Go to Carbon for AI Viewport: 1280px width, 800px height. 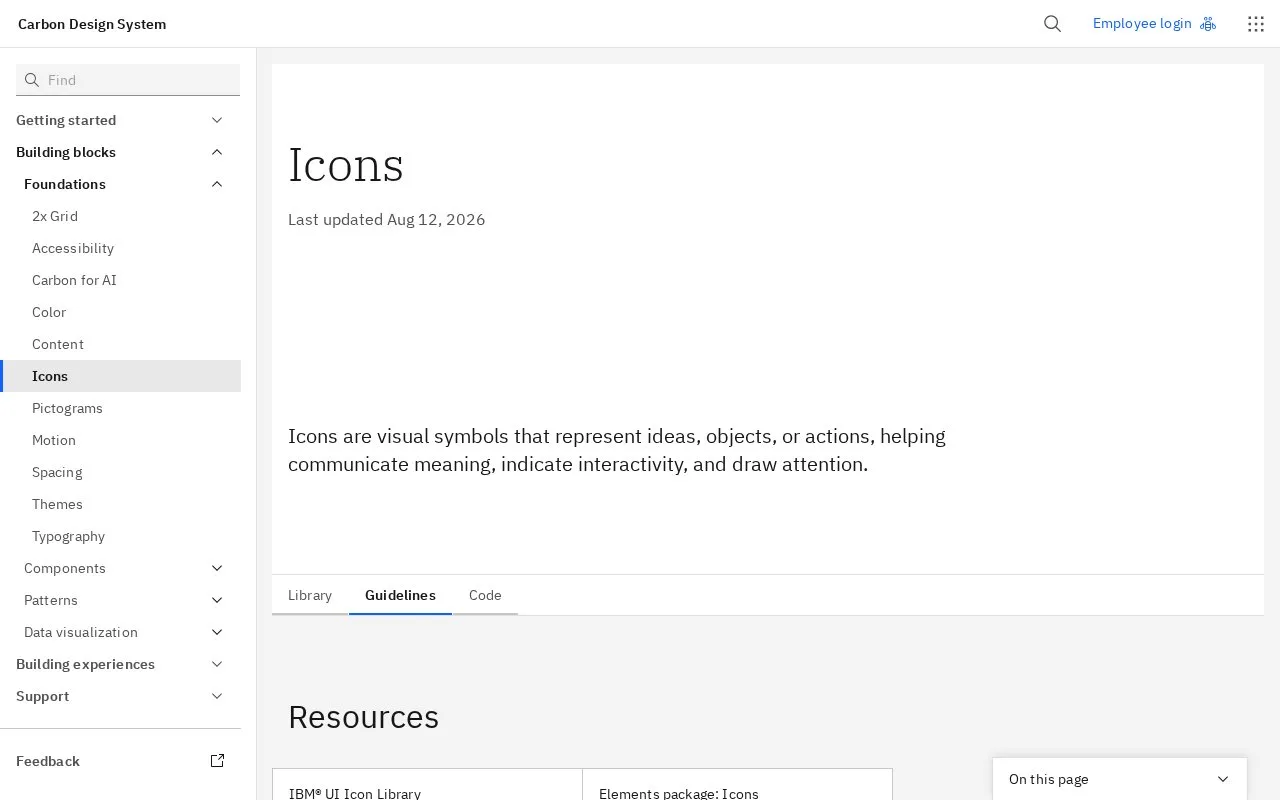click(x=120, y=280)
